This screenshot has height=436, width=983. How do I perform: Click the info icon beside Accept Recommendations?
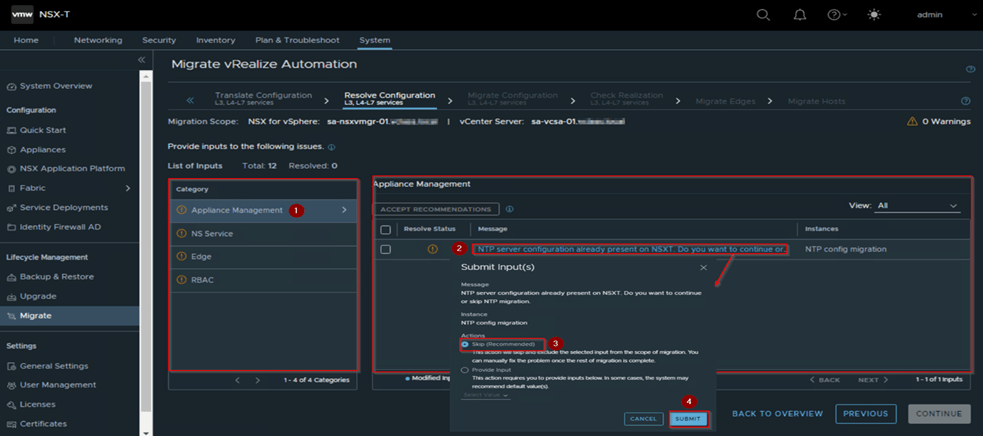510,210
